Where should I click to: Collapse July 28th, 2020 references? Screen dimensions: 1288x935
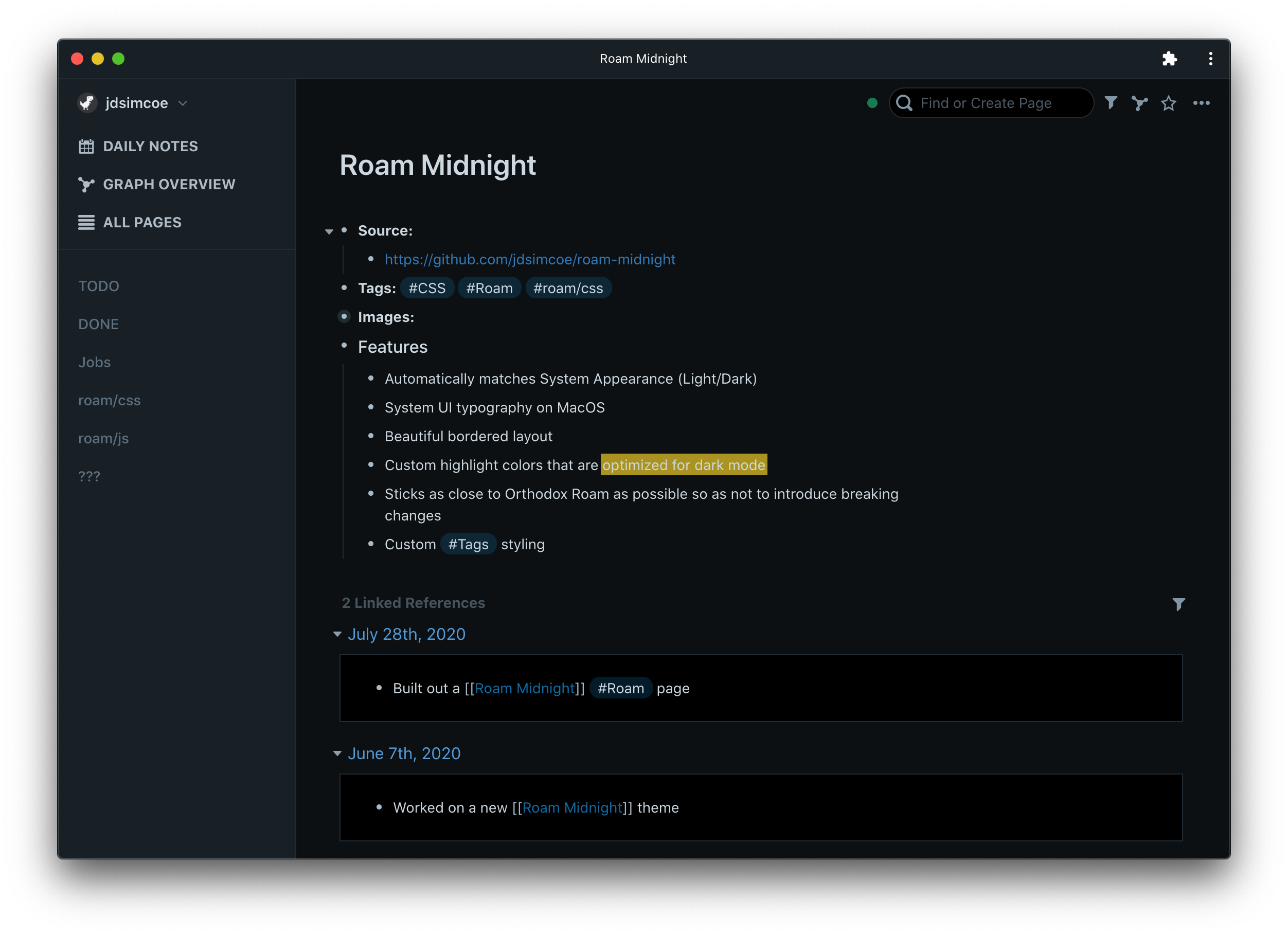(337, 634)
